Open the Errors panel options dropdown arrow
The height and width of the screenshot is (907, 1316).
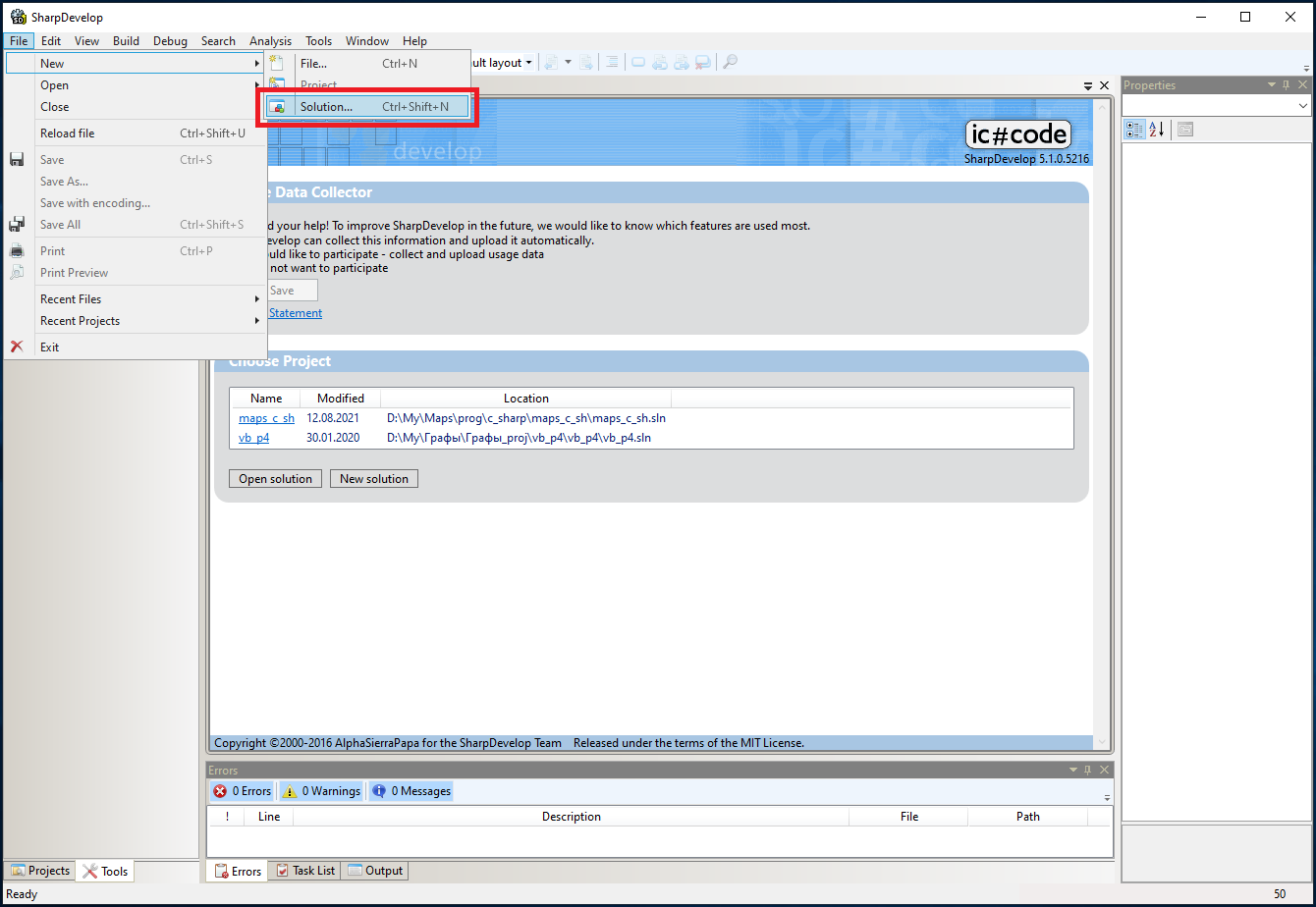click(x=1073, y=771)
